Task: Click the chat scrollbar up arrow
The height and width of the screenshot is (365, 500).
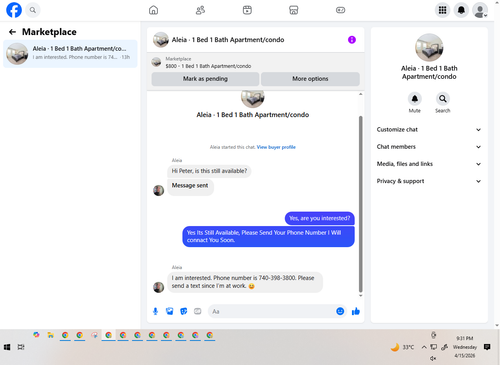Action: pyautogui.click(x=360, y=94)
